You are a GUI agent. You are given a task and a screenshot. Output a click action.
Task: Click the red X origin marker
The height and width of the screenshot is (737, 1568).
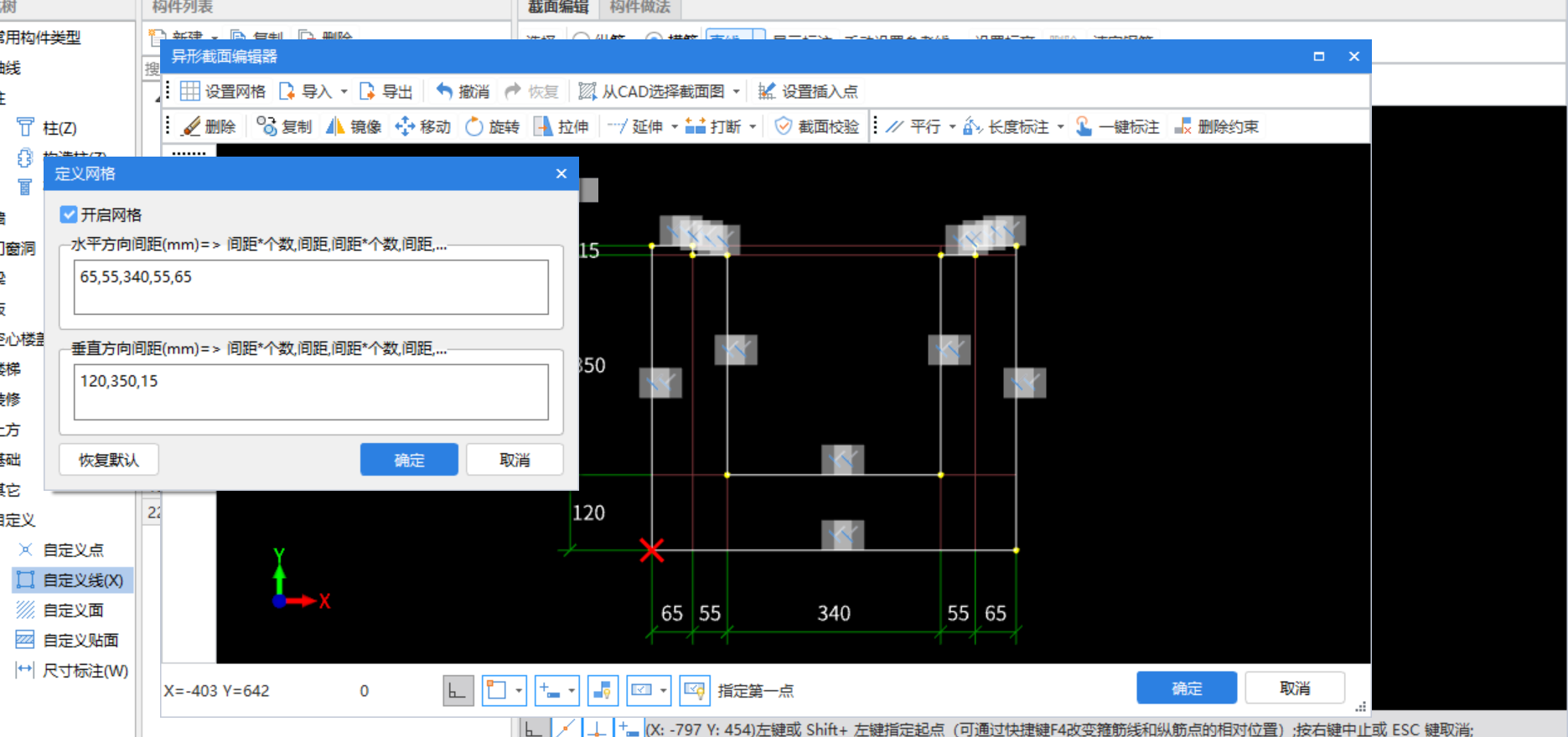(x=652, y=550)
